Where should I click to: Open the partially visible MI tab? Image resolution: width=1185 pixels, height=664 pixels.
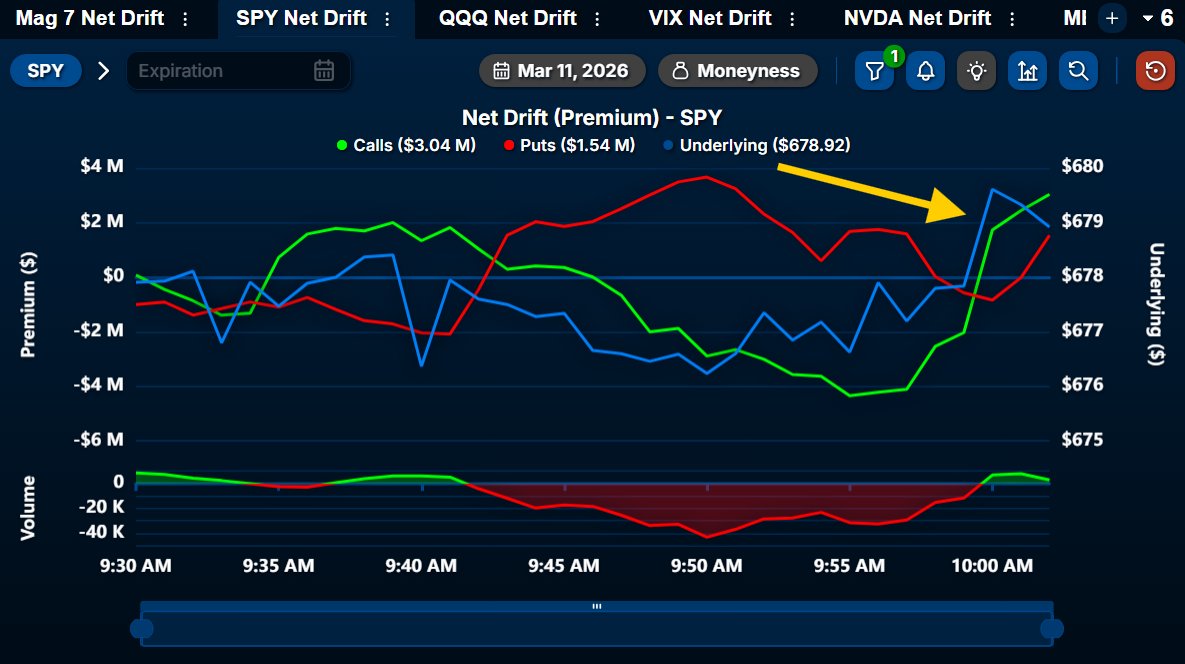(x=1075, y=18)
